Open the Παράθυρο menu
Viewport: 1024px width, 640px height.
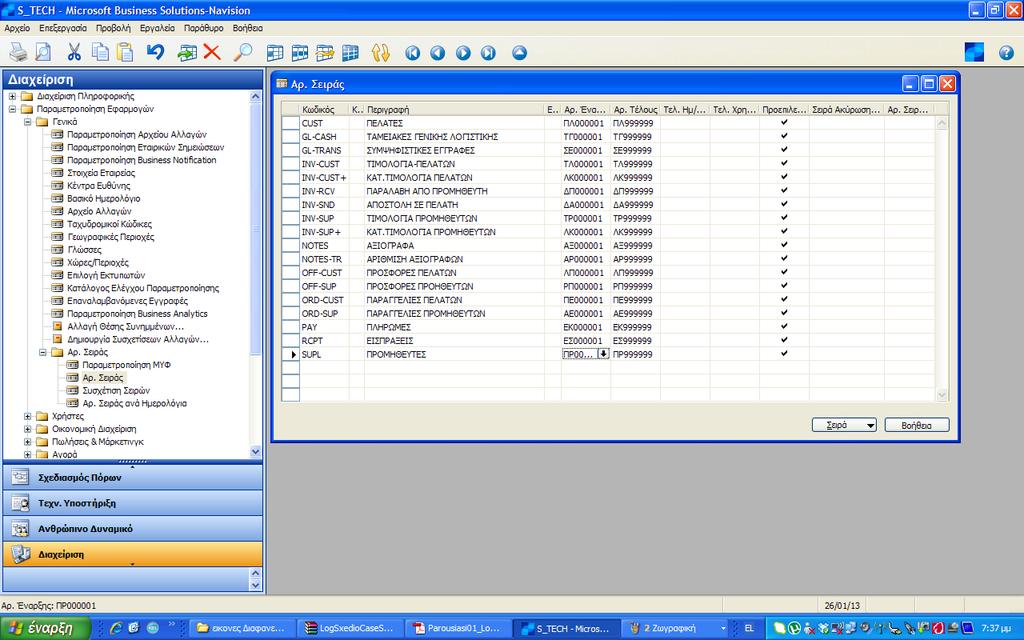pyautogui.click(x=203, y=28)
